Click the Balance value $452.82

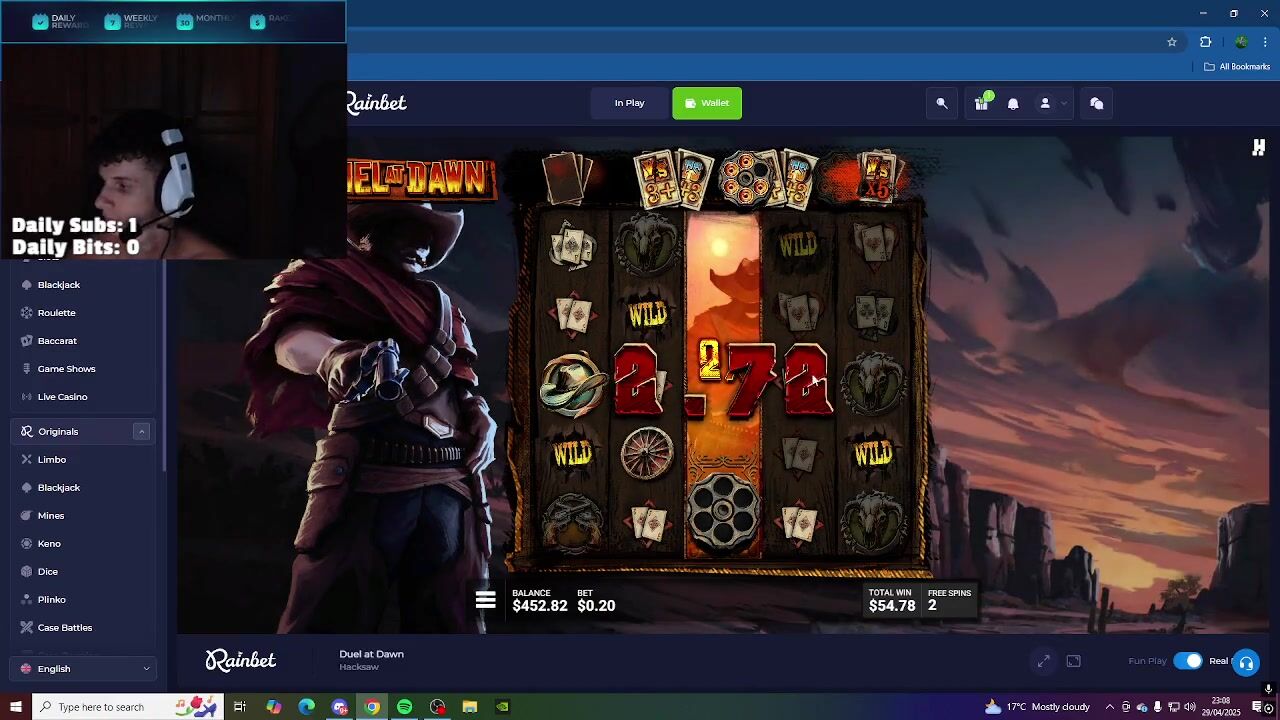[540, 606]
